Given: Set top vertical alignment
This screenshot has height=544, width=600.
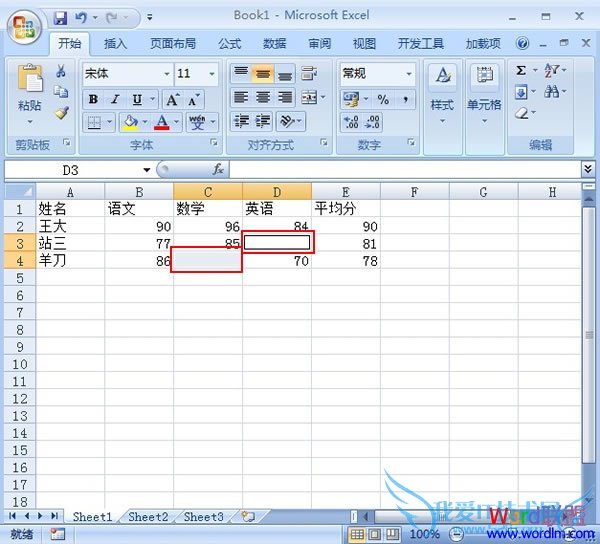Looking at the screenshot, I should coord(241,73).
